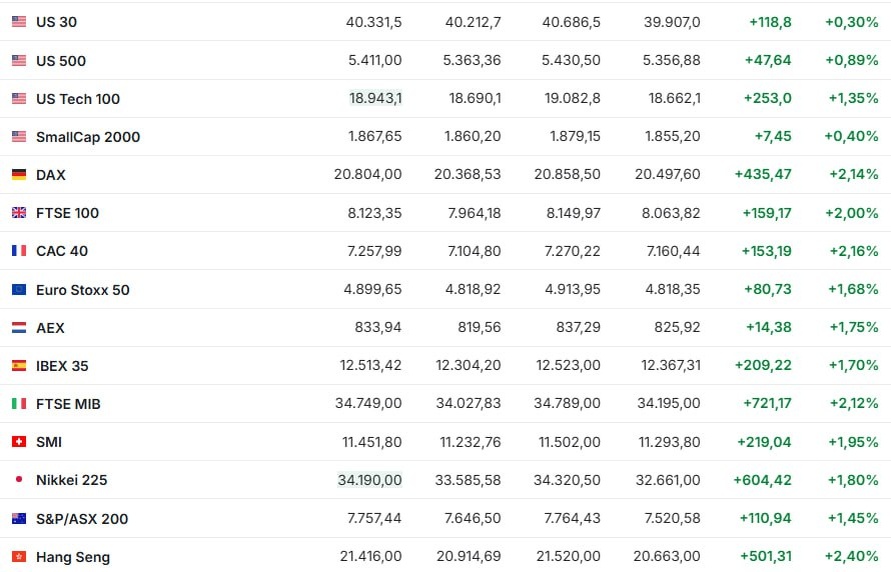
Task: Click the highlighted Nikkei 225 price 34.190,00
Action: tap(370, 480)
